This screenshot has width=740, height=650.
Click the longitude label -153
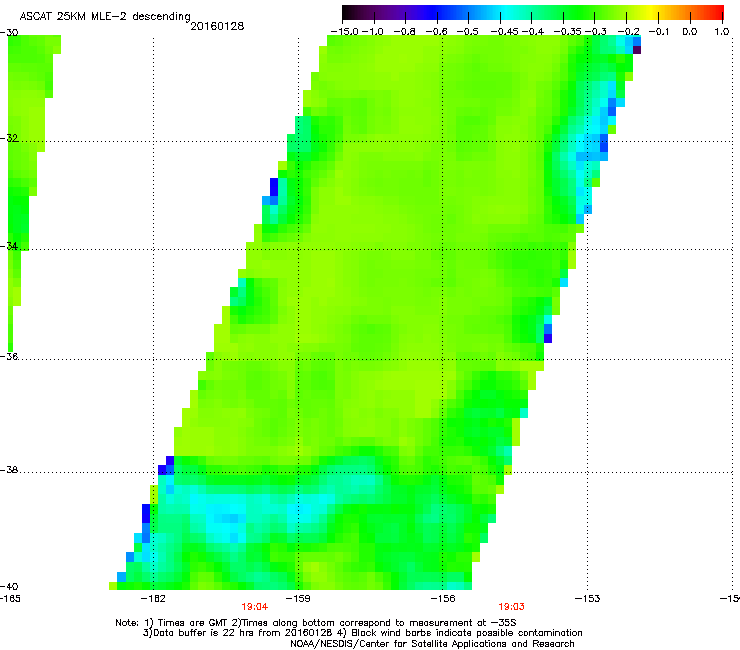coord(588,599)
